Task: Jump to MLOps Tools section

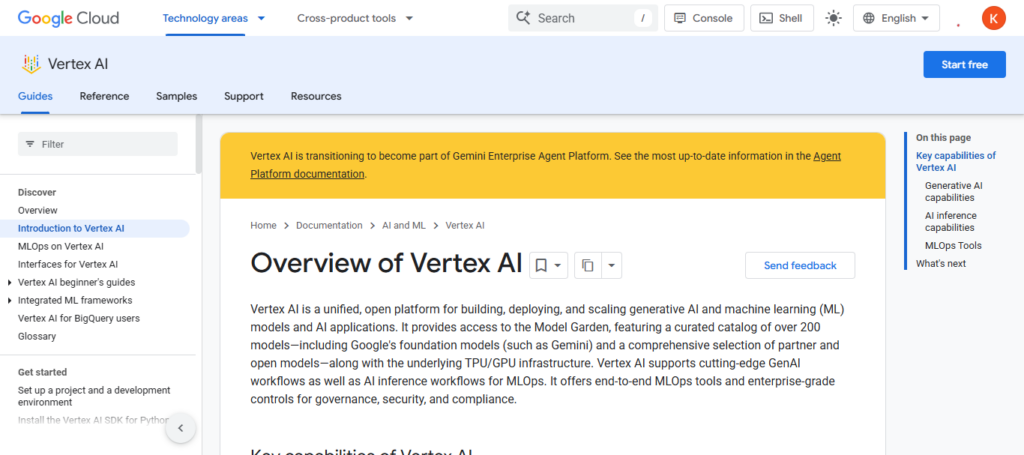Action: pyautogui.click(x=953, y=245)
